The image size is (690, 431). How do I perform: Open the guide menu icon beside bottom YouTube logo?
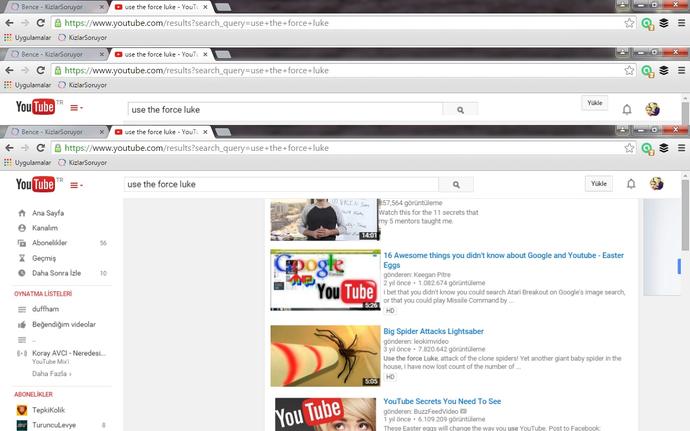coord(76,186)
